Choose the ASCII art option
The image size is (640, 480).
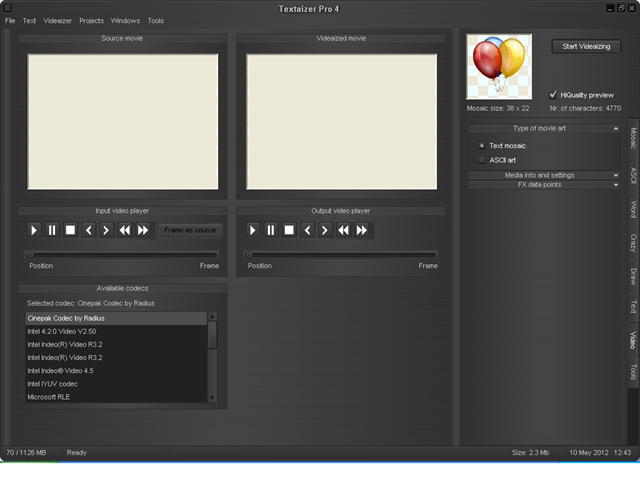click(482, 160)
